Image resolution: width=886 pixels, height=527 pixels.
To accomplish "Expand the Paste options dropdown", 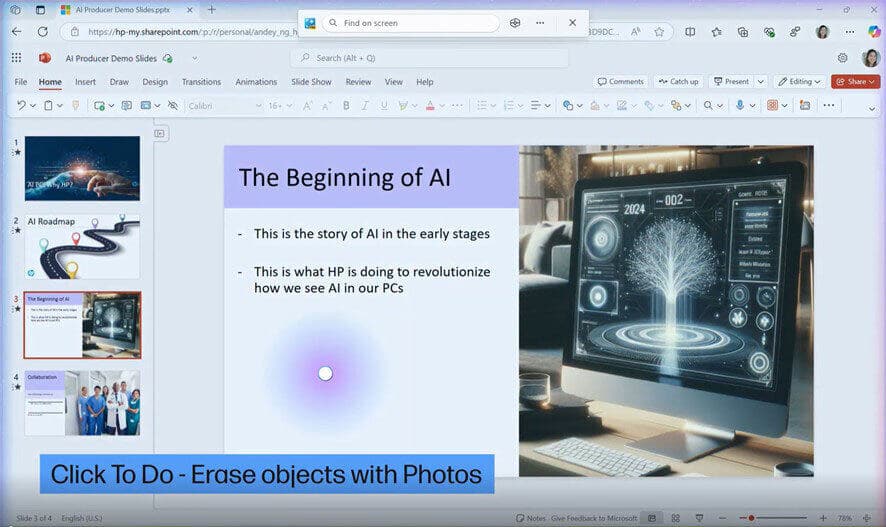I will coord(59,106).
